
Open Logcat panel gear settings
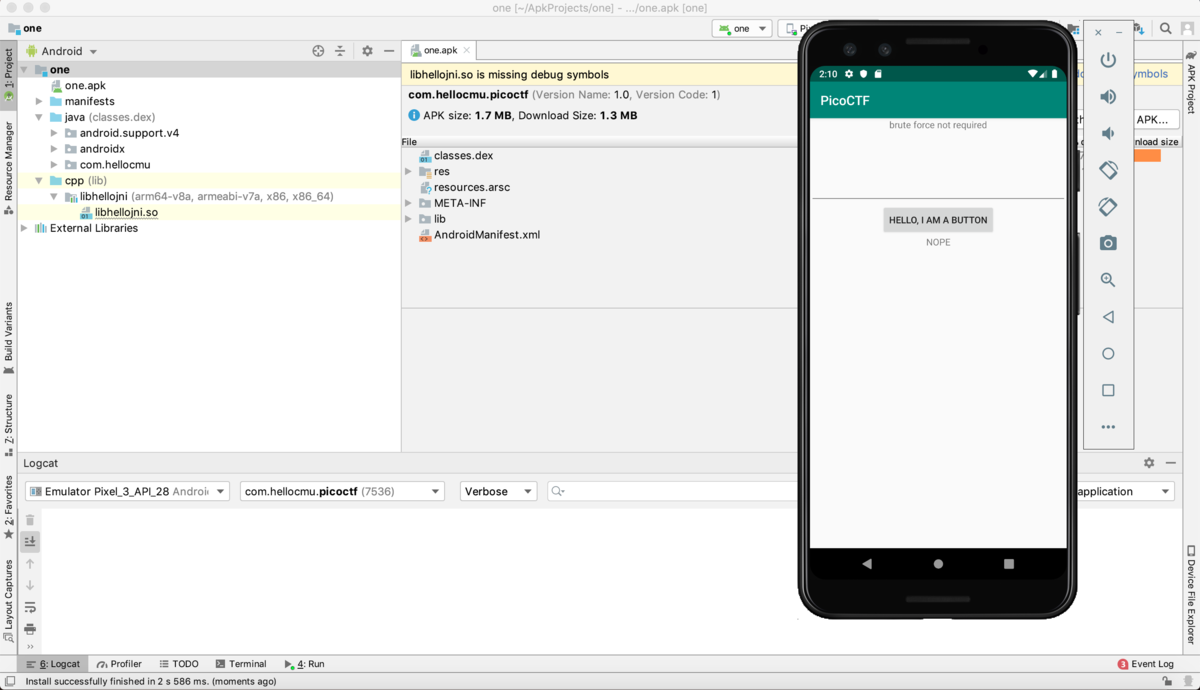coord(1149,463)
